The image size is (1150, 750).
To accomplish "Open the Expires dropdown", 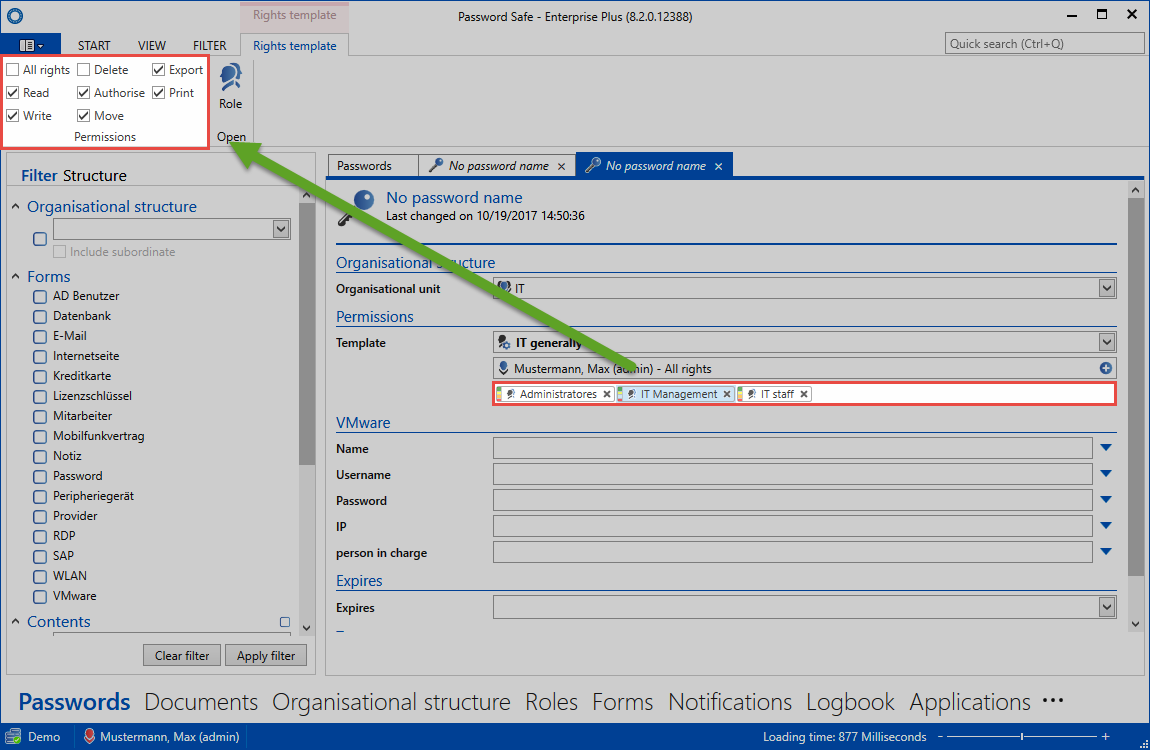I will pyautogui.click(x=1107, y=607).
